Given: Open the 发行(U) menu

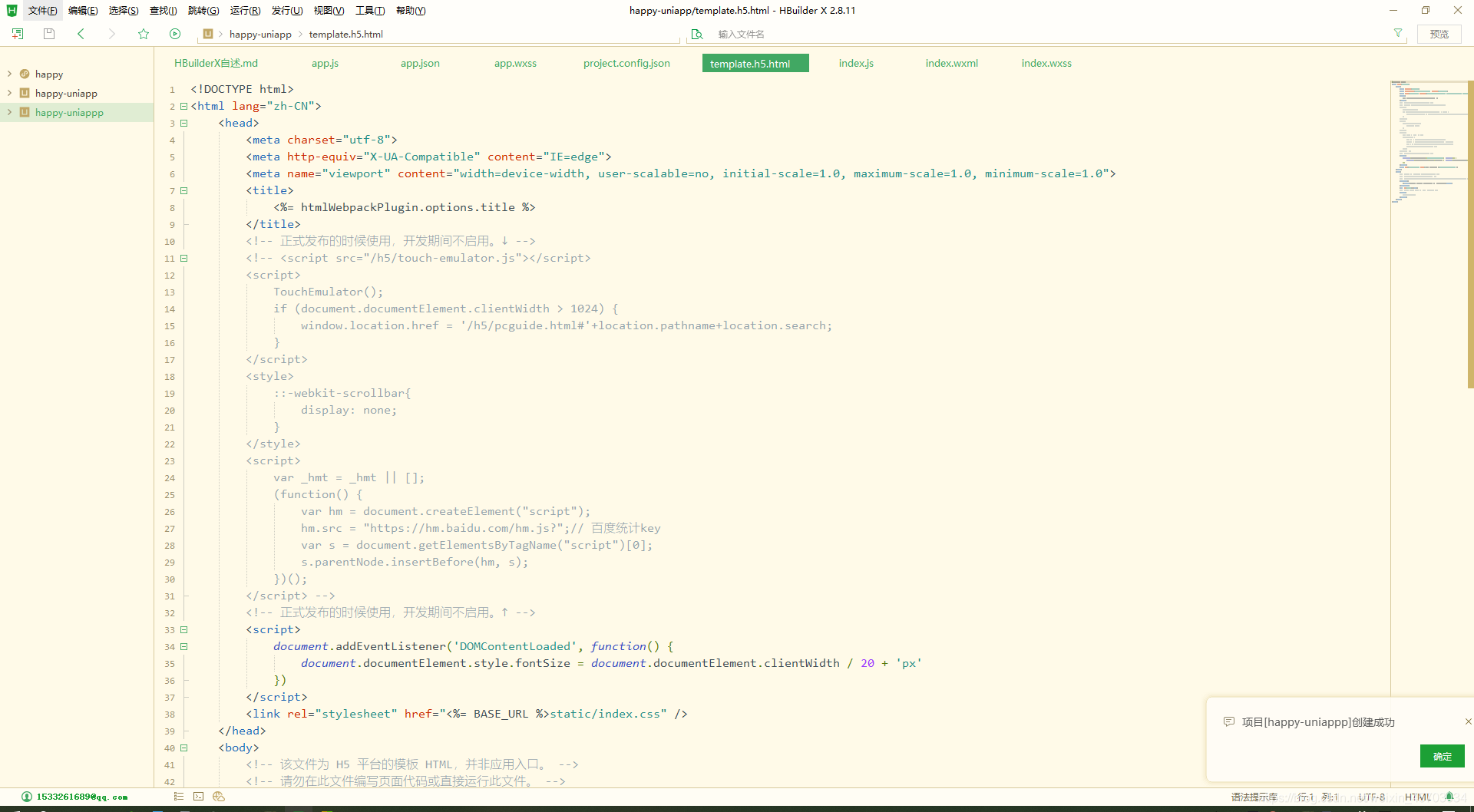Looking at the screenshot, I should 287,10.
